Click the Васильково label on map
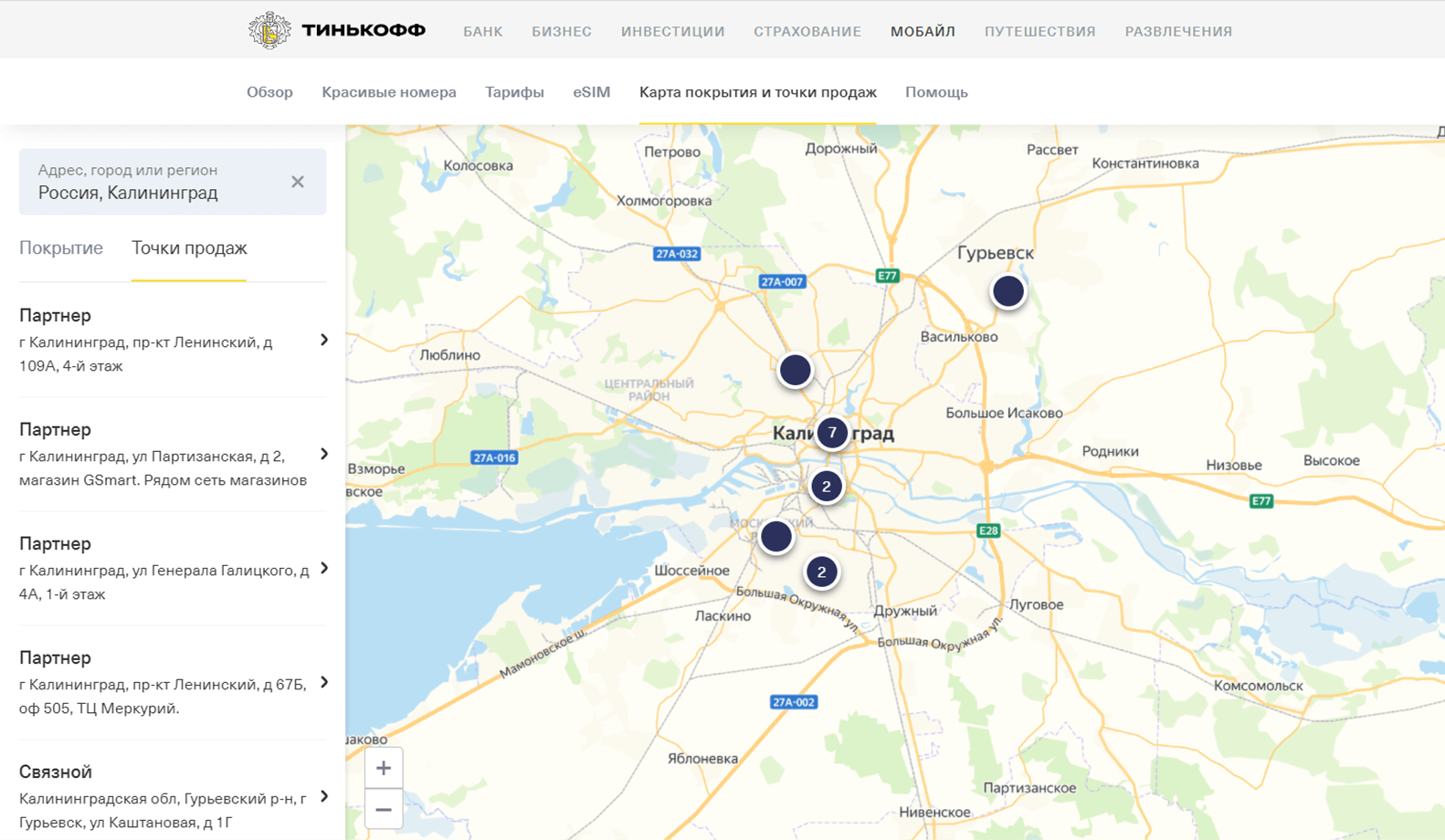The image size is (1445, 840). point(959,337)
